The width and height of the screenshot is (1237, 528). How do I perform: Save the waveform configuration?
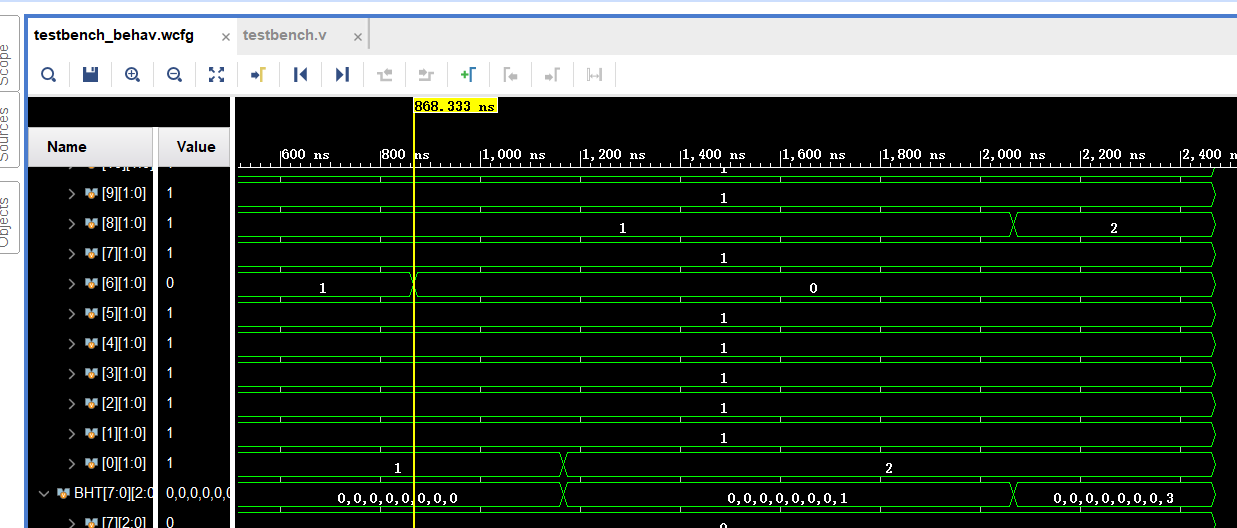coord(90,74)
